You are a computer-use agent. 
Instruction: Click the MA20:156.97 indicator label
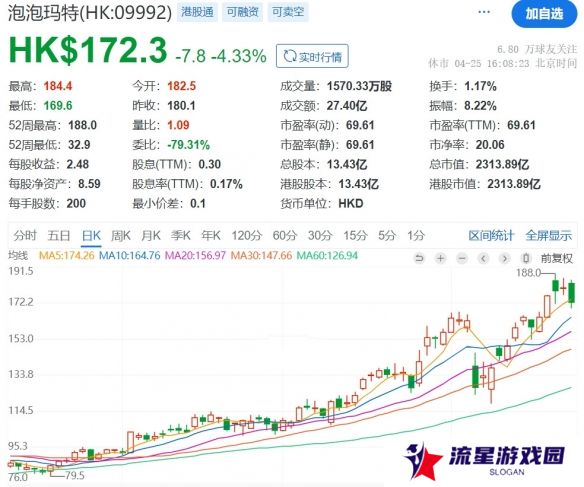(196, 255)
